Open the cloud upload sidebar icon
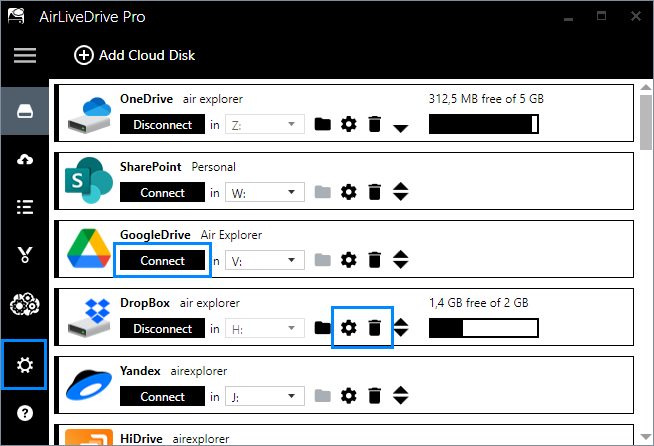The height and width of the screenshot is (446, 654). 25,159
